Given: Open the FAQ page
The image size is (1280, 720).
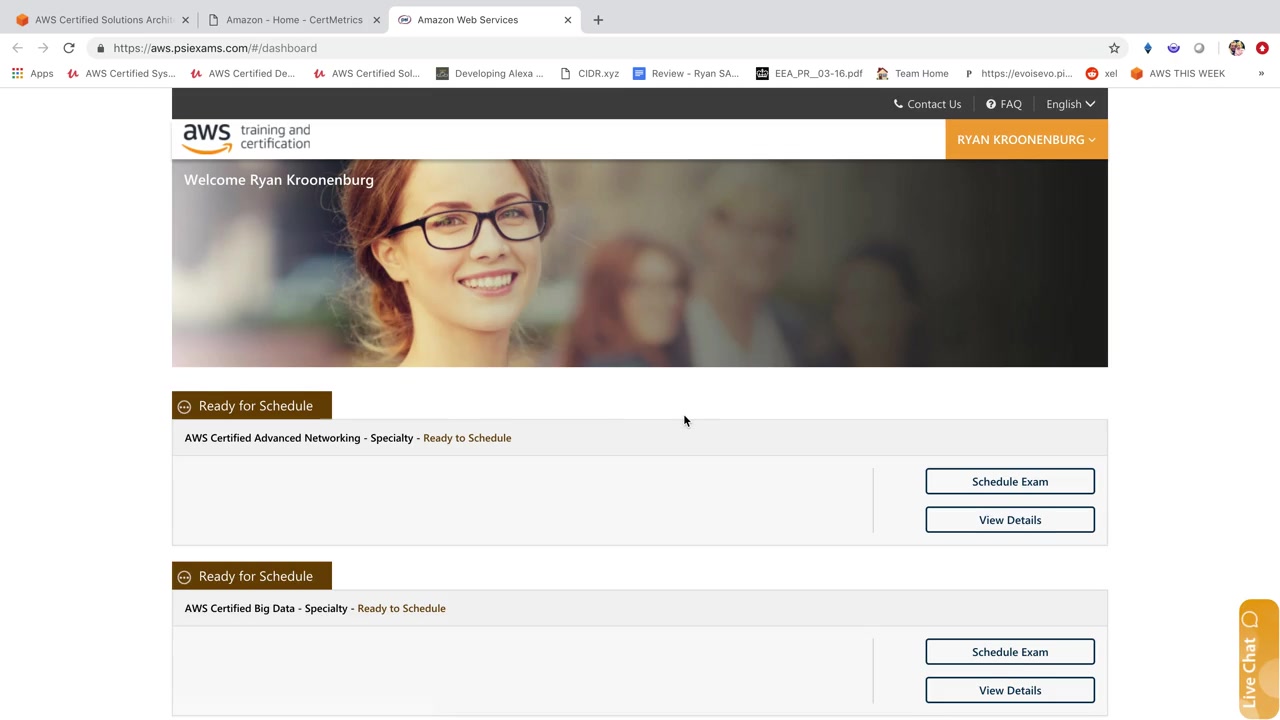Looking at the screenshot, I should tap(1004, 104).
